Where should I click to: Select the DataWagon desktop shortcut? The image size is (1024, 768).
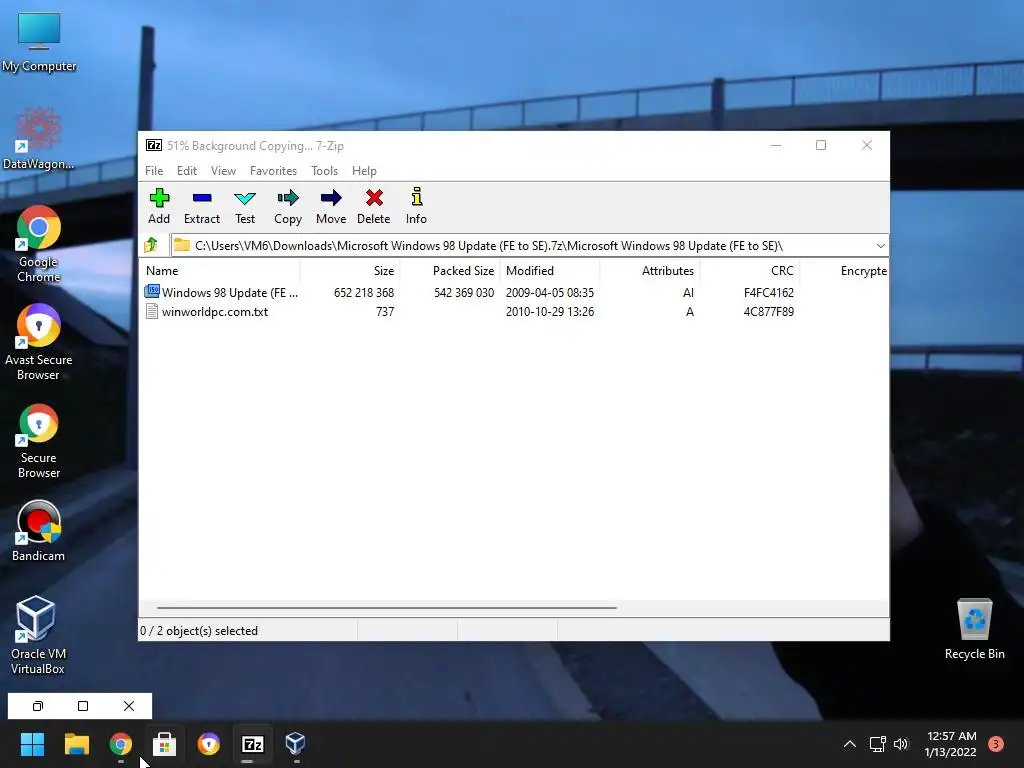click(x=39, y=138)
